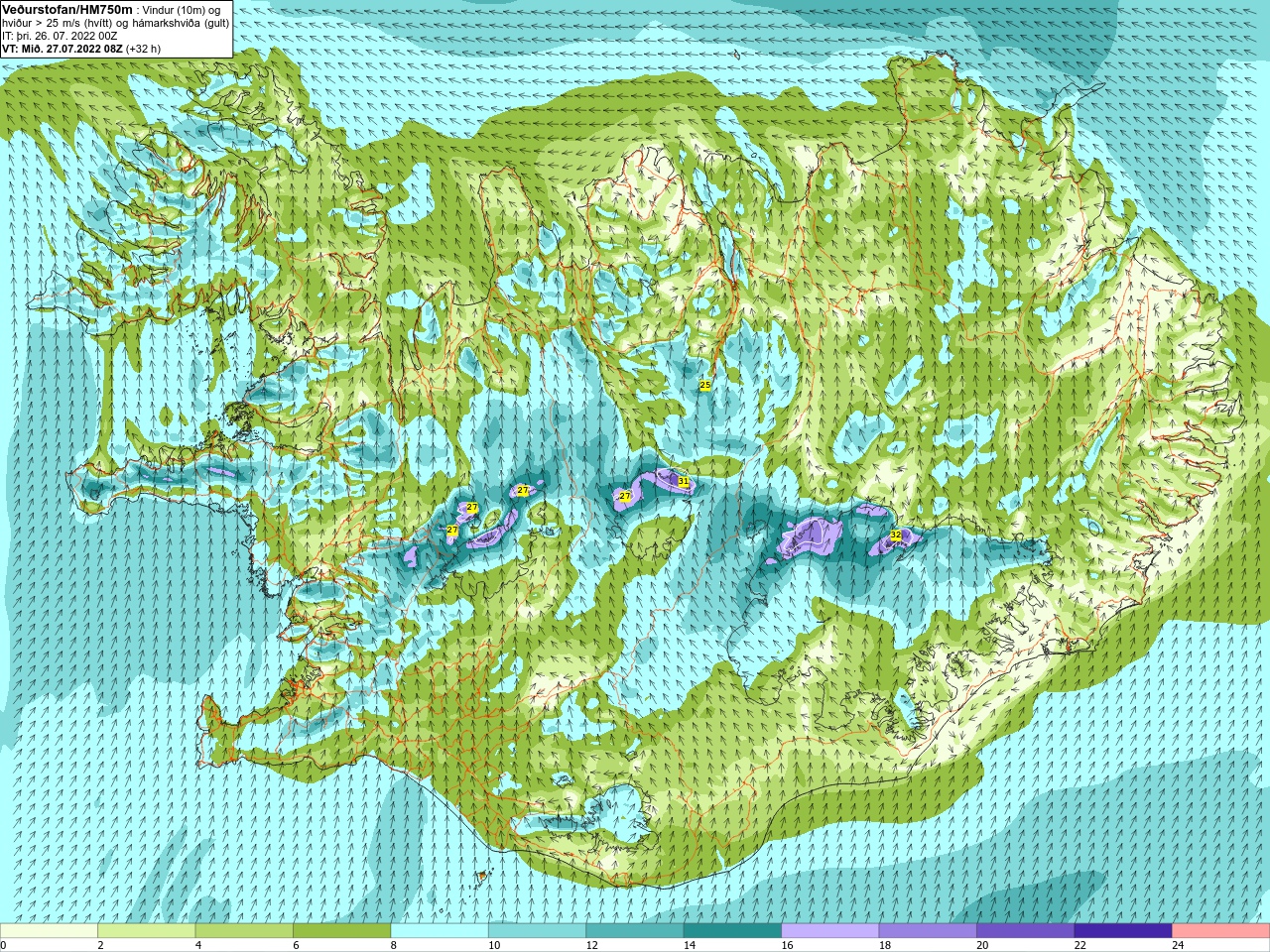Pick the light lavender 16–18 m/s legend swatch

pyautogui.click(x=830, y=930)
